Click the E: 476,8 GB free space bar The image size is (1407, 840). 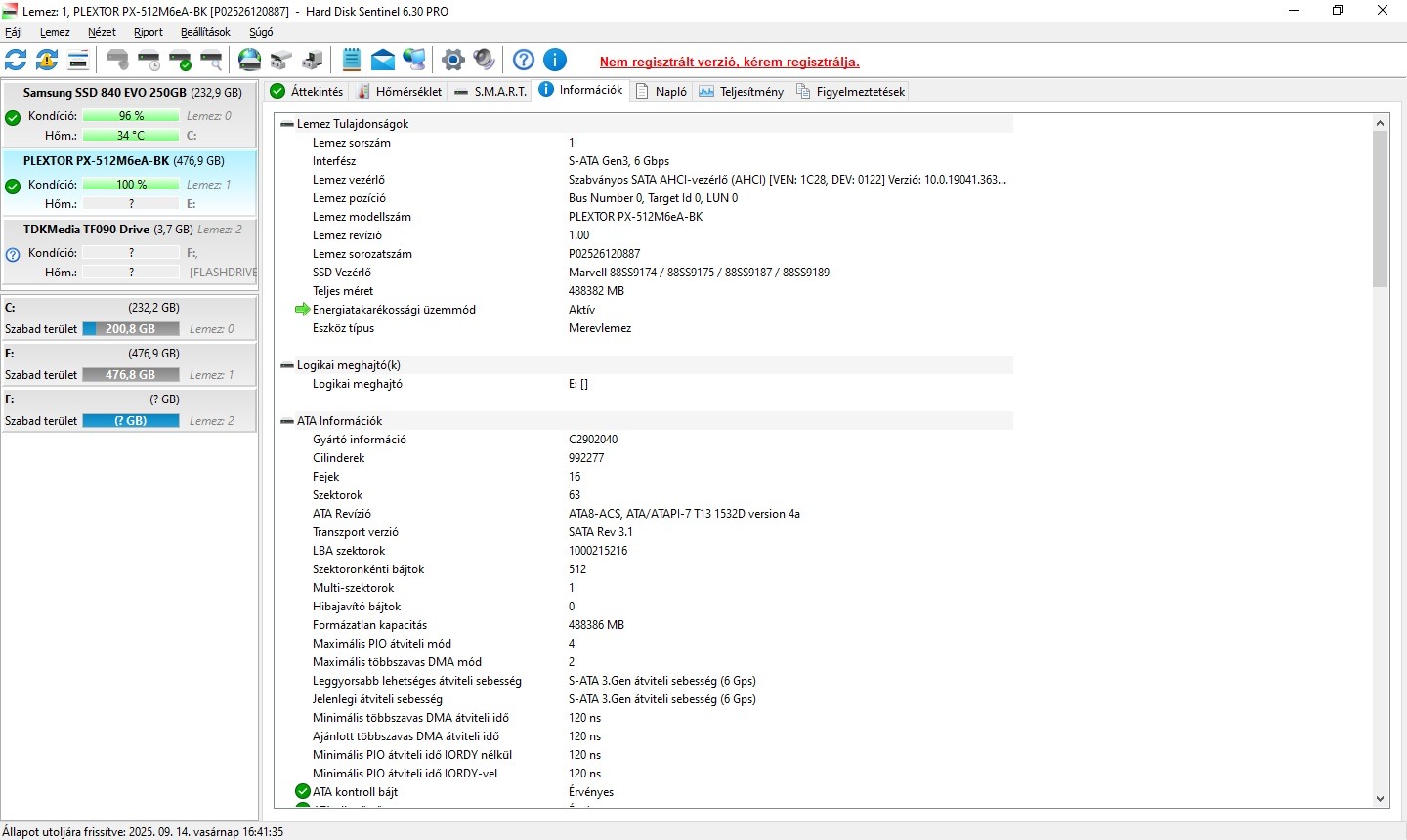[x=131, y=375]
